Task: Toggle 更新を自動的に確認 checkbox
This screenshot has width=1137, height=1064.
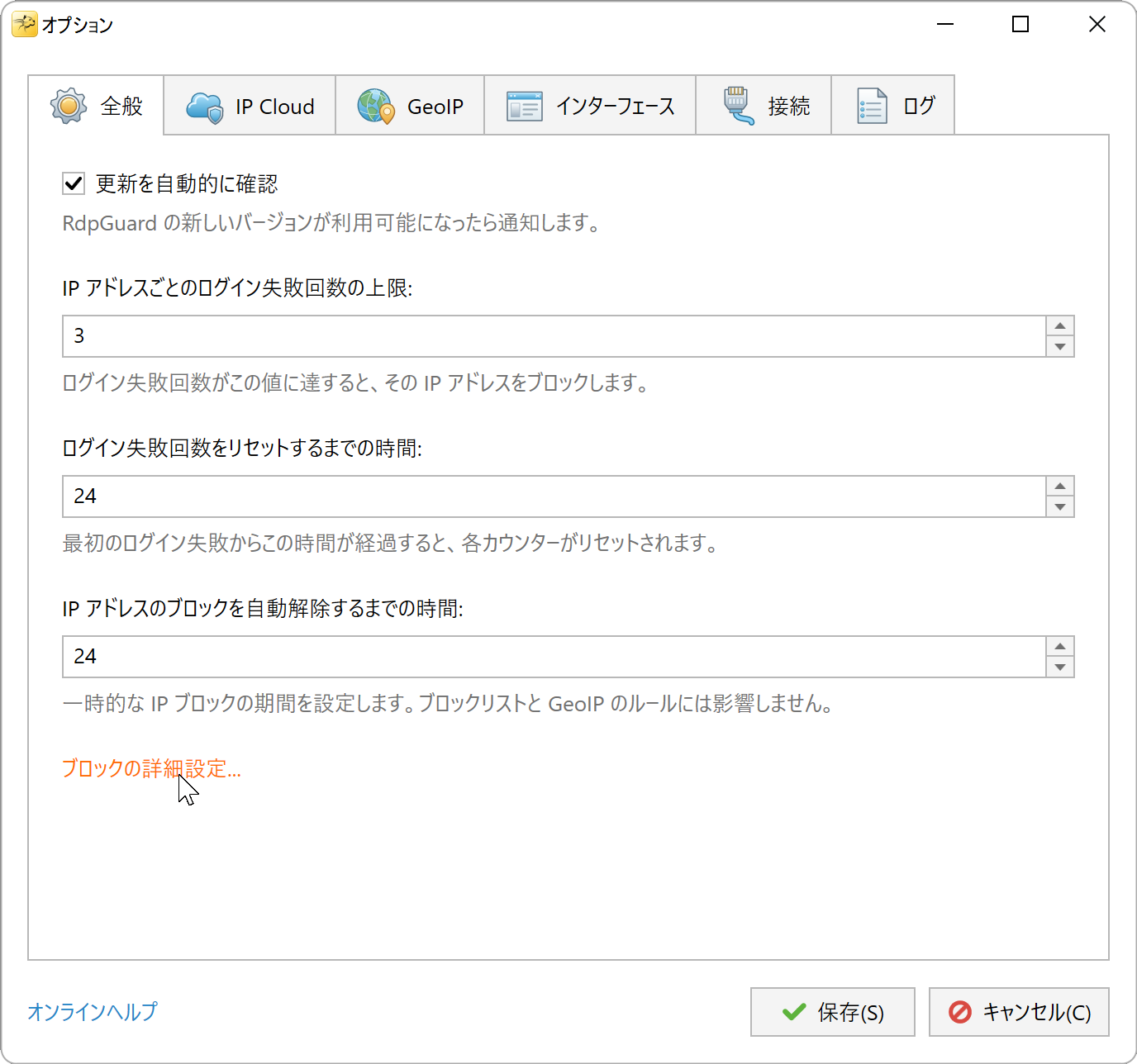Action: click(x=74, y=183)
